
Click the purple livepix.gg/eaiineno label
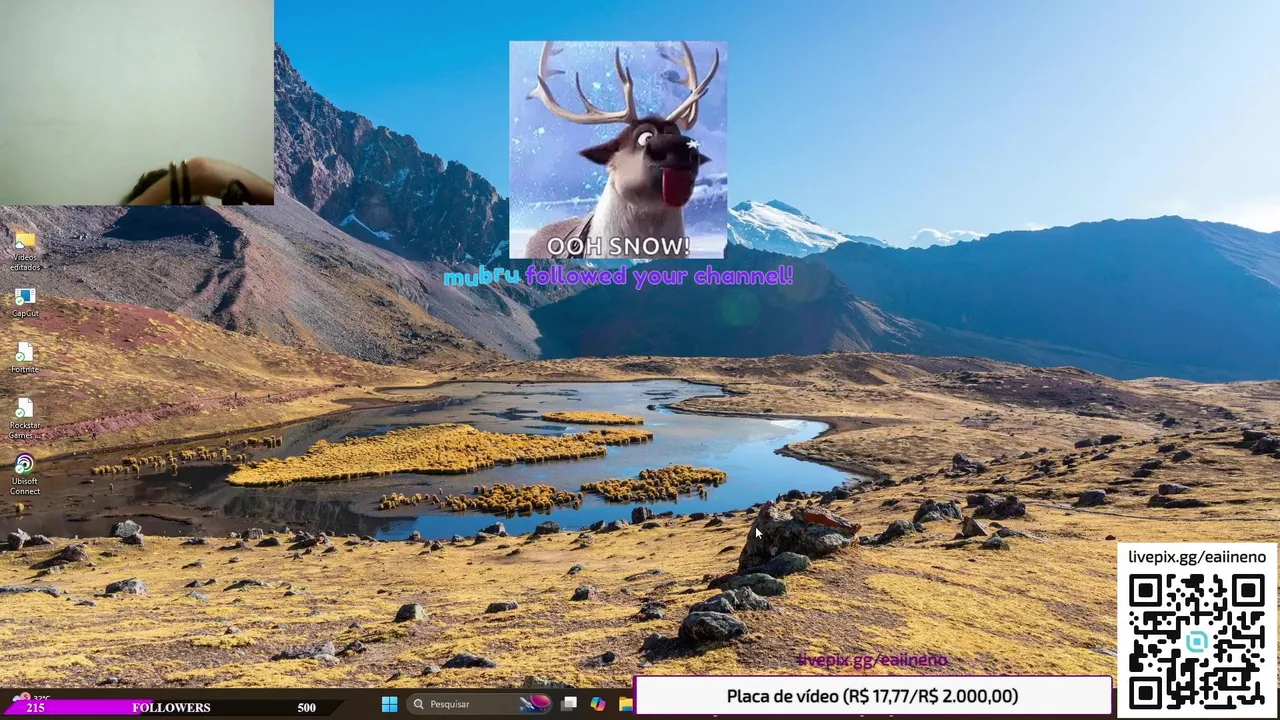tap(872, 660)
